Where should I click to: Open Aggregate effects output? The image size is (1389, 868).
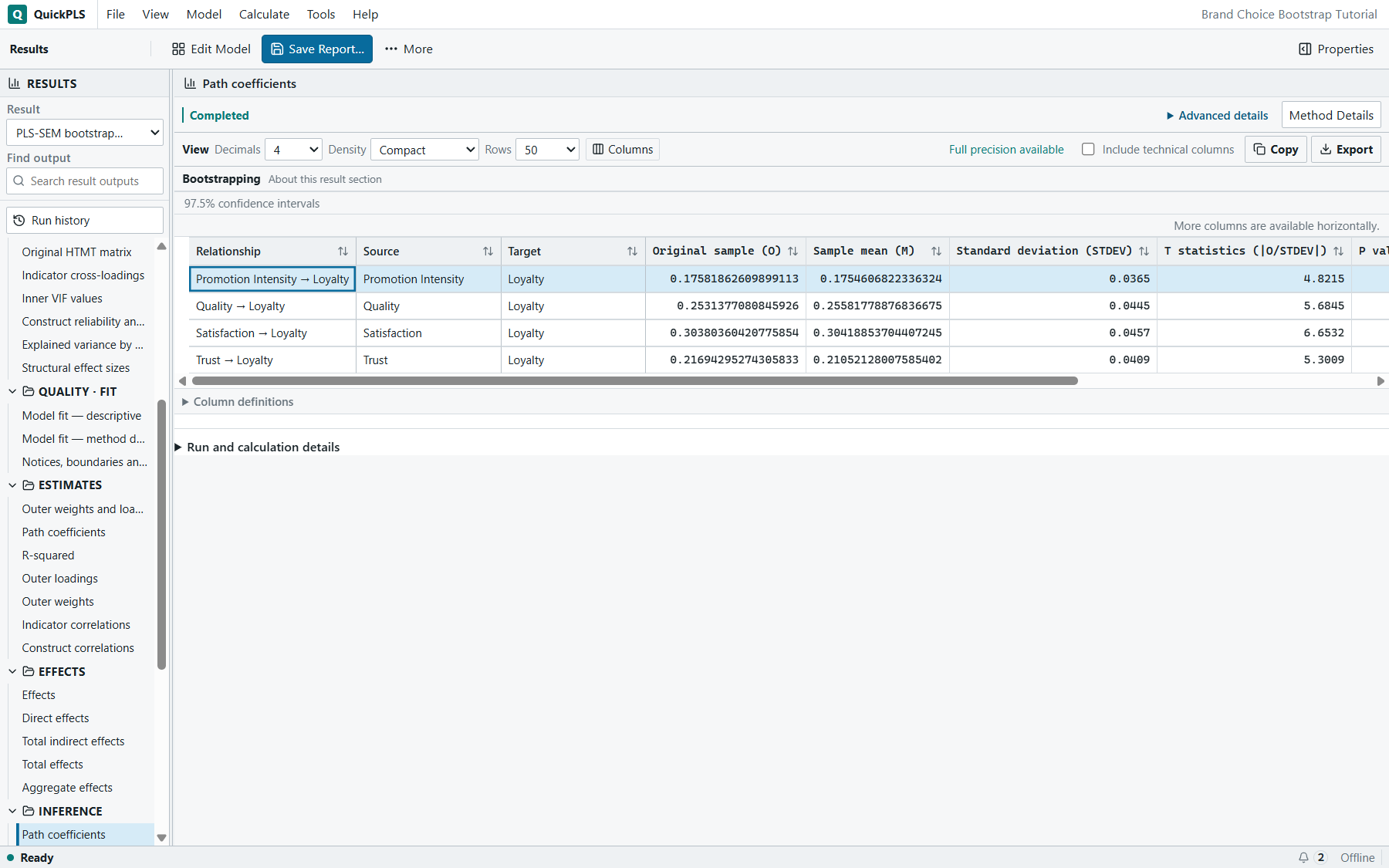(x=67, y=787)
